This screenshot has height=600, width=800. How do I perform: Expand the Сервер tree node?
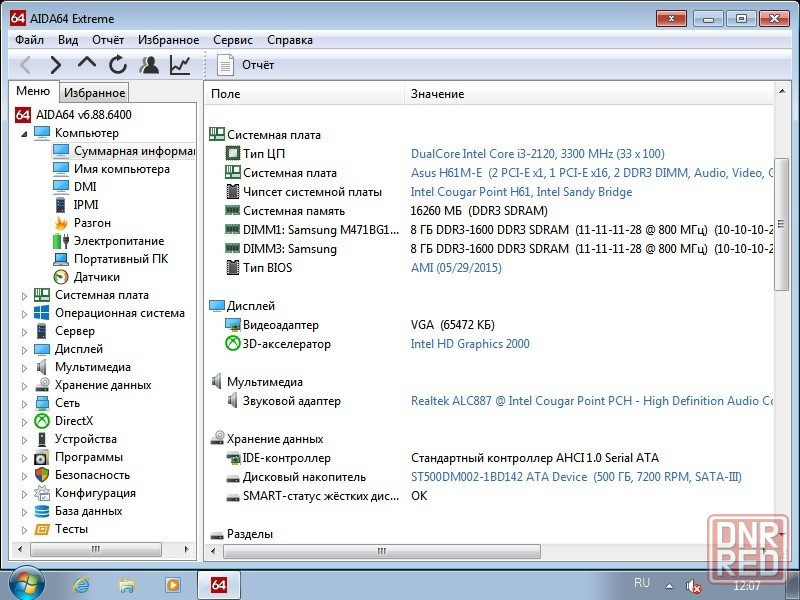pyautogui.click(x=24, y=332)
